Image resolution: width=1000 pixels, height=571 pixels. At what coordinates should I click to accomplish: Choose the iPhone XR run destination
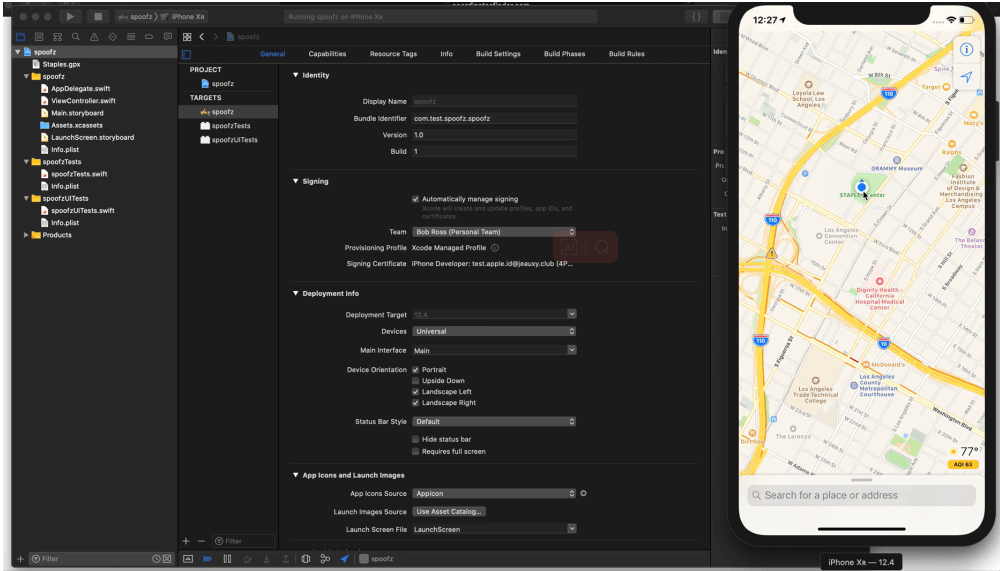pyautogui.click(x=185, y=17)
